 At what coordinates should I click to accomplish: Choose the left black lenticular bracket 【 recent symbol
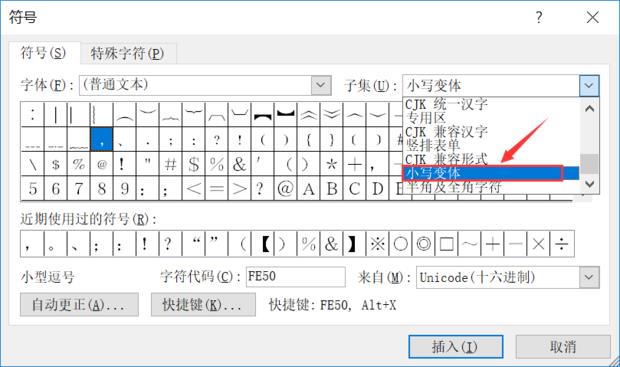[x=263, y=244]
